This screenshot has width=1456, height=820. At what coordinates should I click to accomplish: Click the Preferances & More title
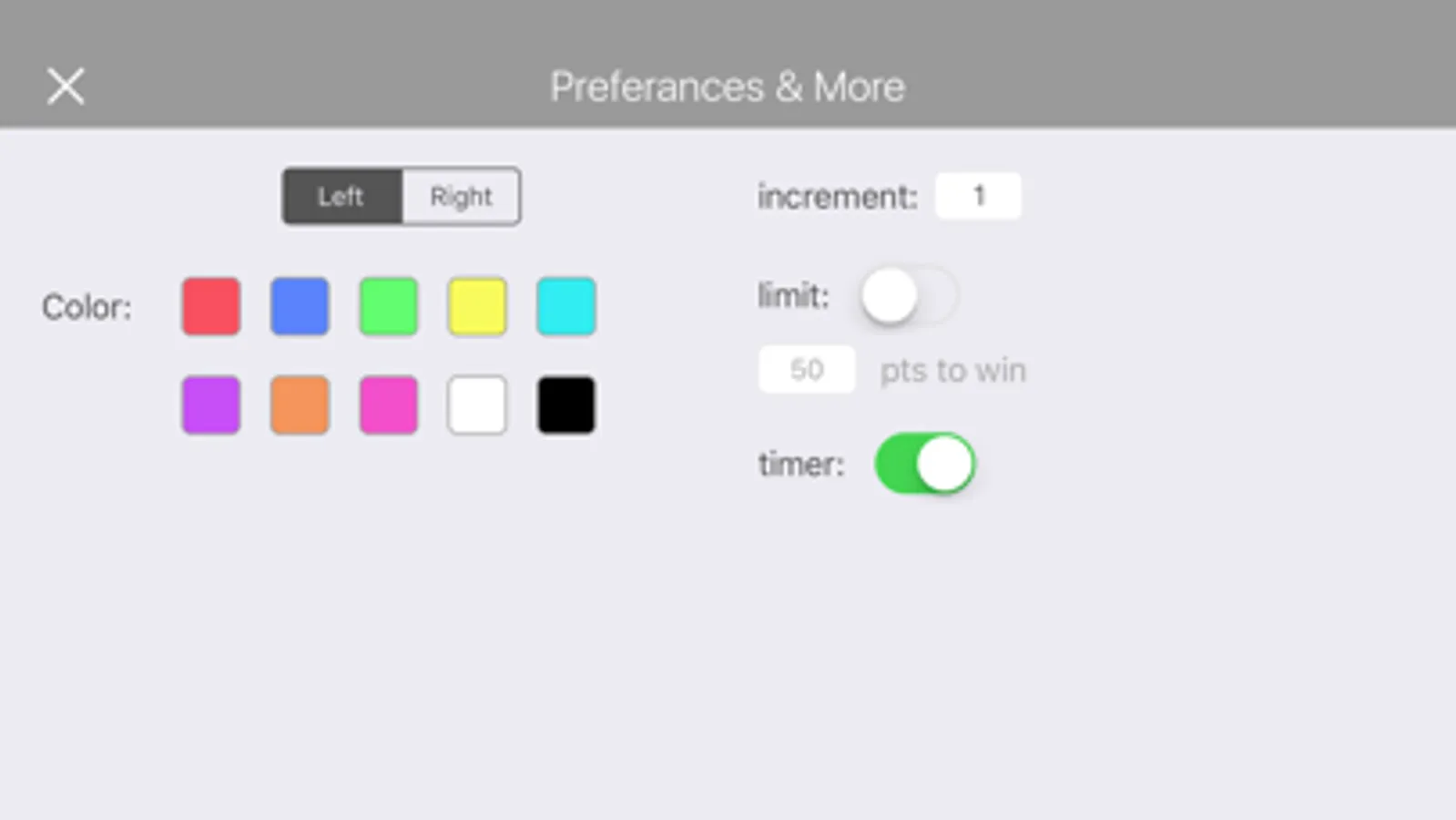click(728, 87)
